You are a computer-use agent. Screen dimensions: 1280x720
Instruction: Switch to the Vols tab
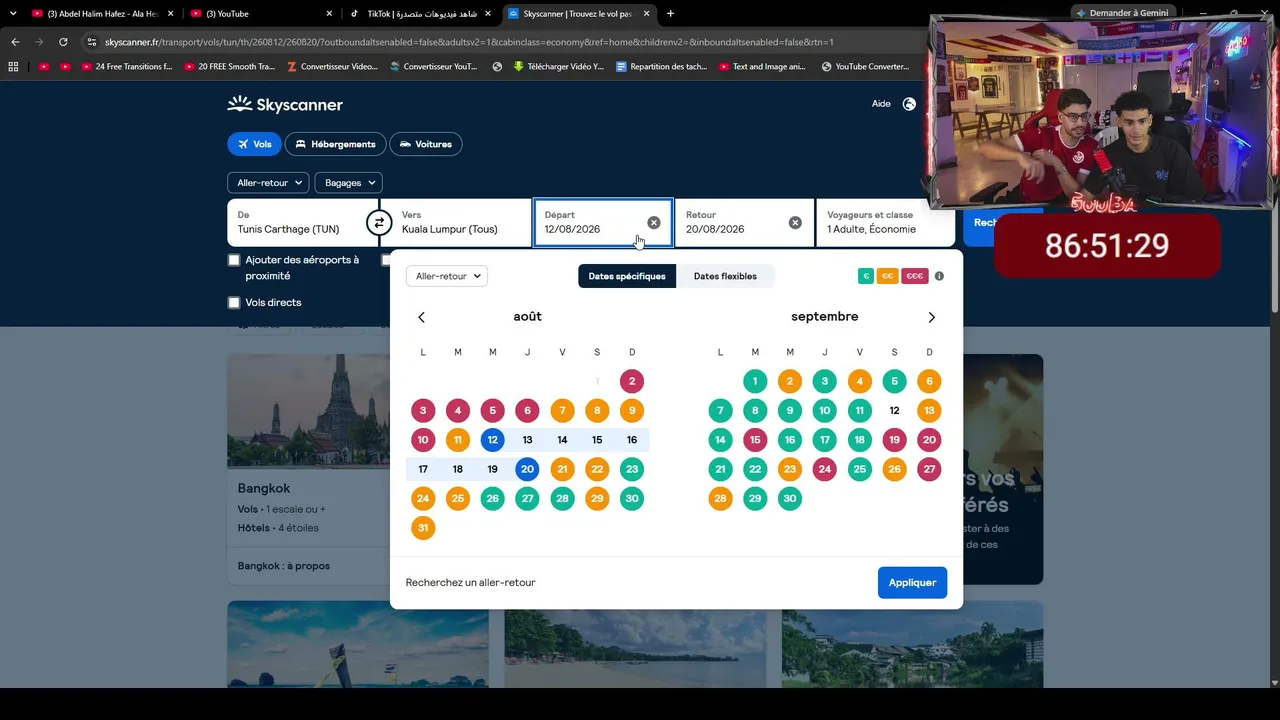(x=254, y=144)
